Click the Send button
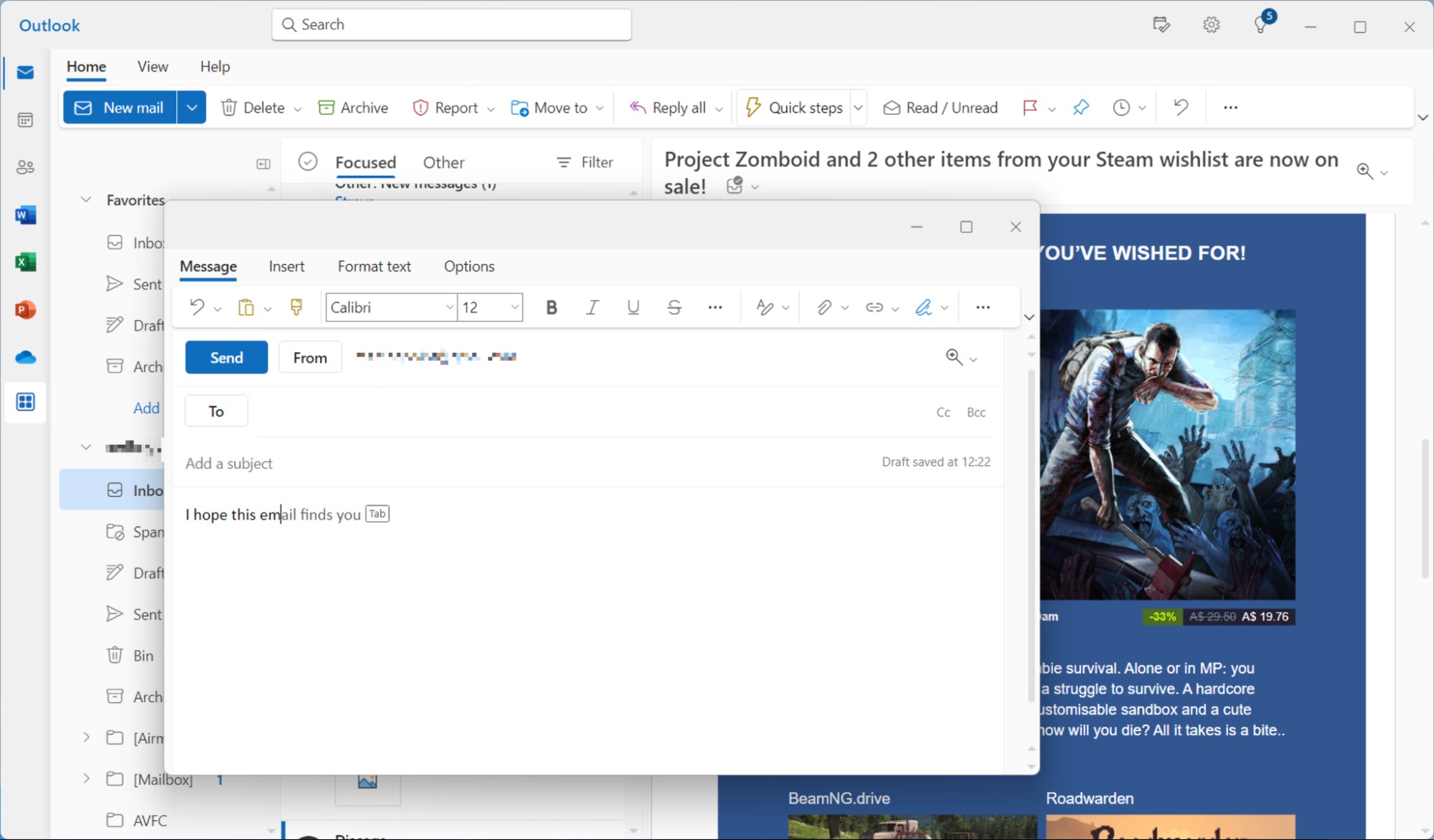1434x840 pixels. tap(226, 356)
